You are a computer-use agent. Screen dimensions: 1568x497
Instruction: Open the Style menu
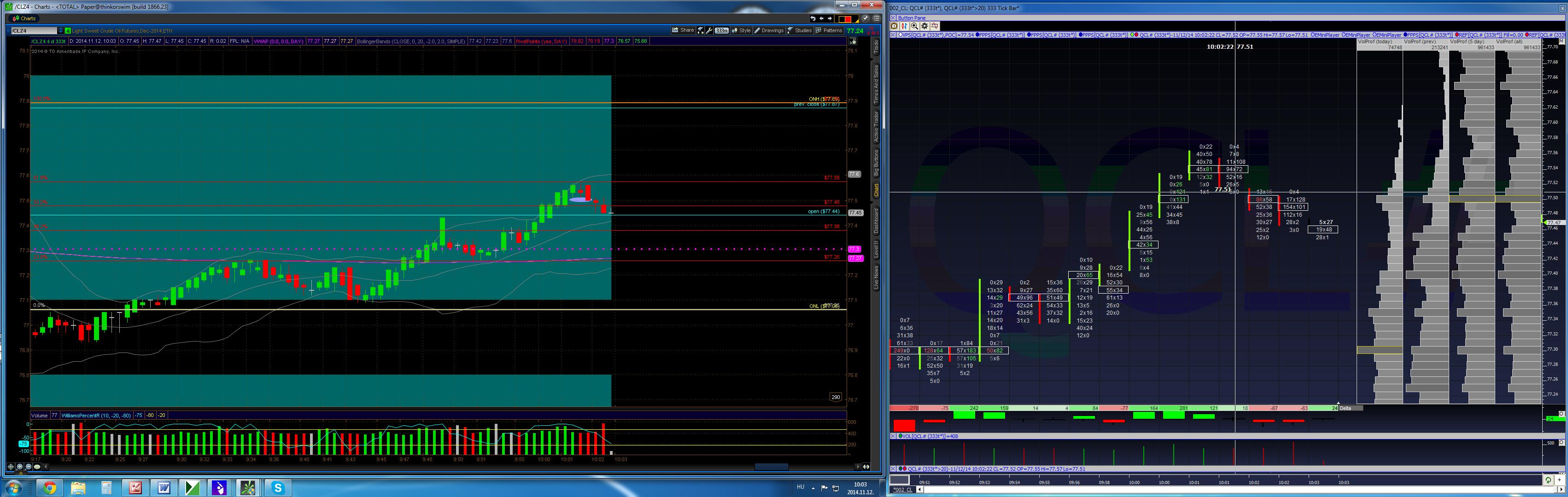742,30
